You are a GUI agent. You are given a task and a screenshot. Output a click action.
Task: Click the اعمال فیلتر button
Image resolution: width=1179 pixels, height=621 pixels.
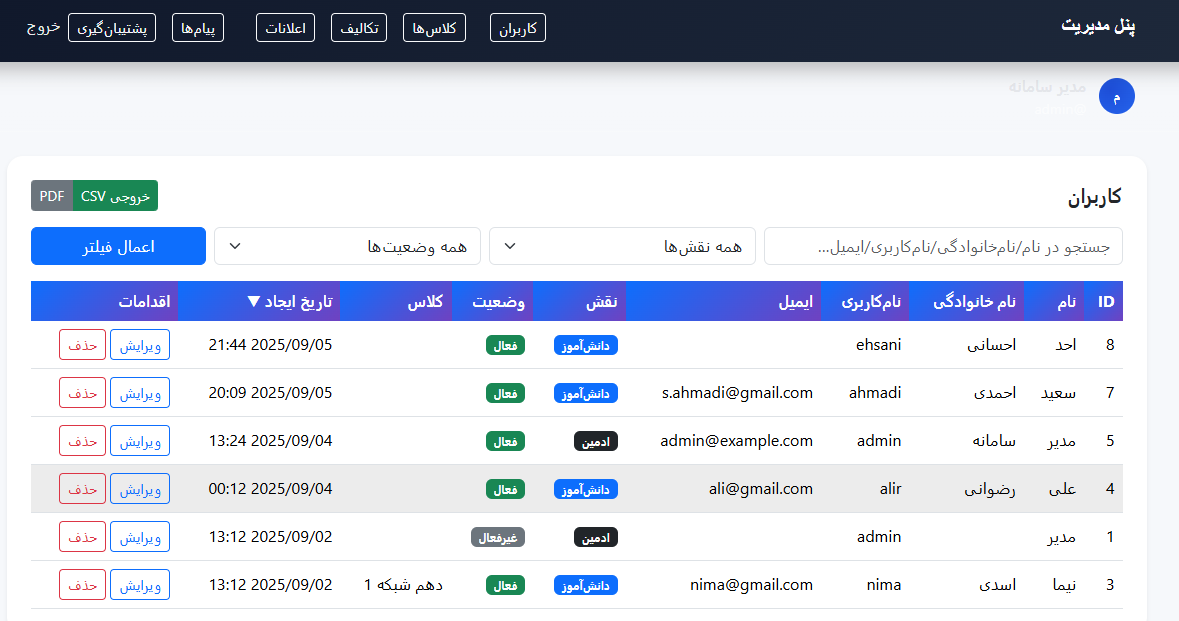pyautogui.click(x=118, y=245)
